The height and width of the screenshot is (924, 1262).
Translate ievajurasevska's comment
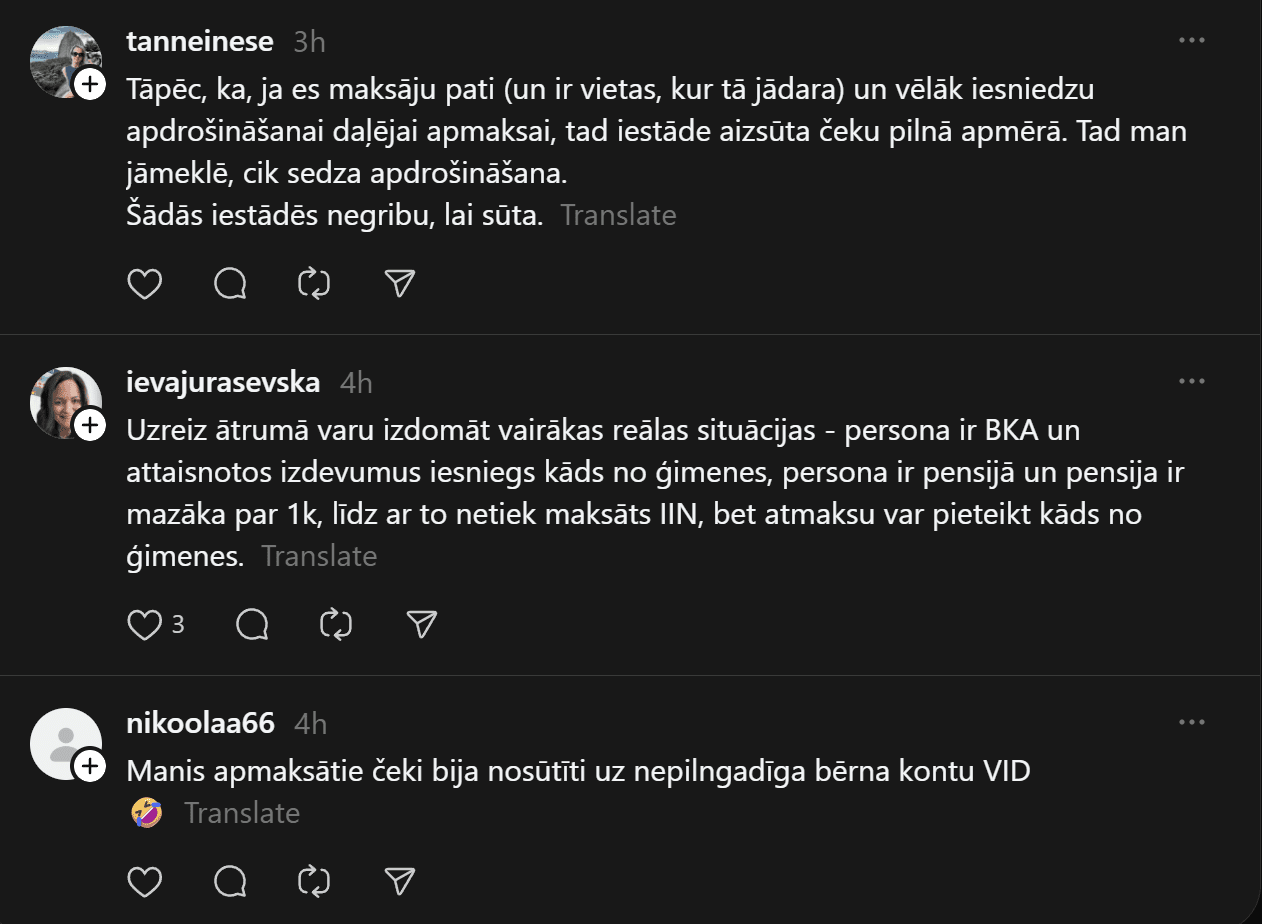319,556
